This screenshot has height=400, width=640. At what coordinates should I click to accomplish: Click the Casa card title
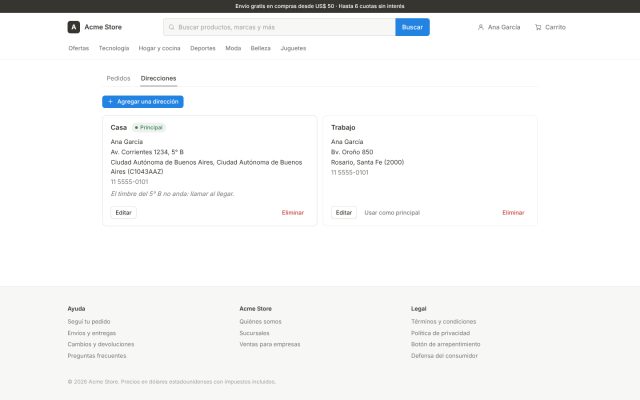(118, 127)
